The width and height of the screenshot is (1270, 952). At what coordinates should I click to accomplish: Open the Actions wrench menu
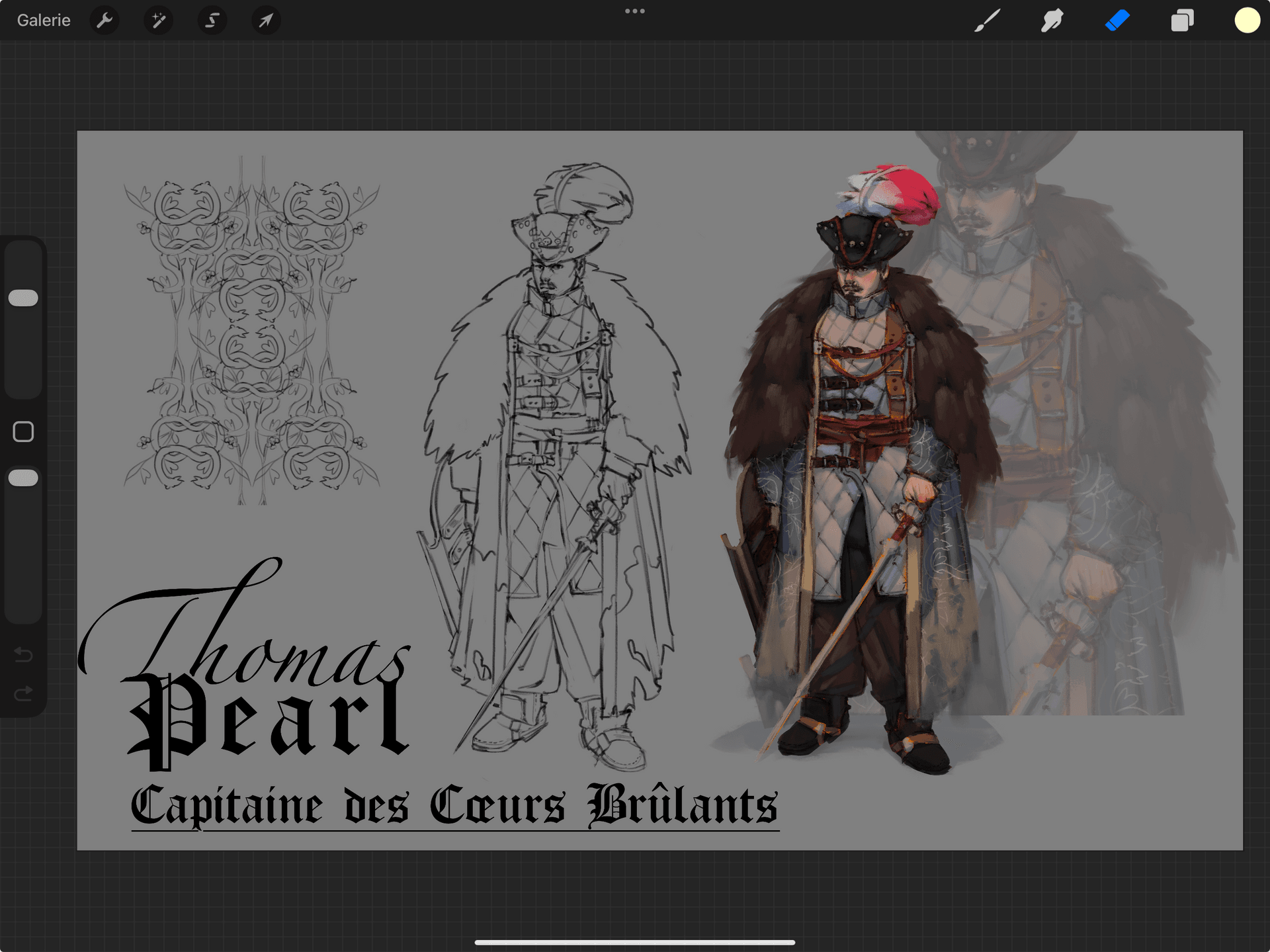105,21
